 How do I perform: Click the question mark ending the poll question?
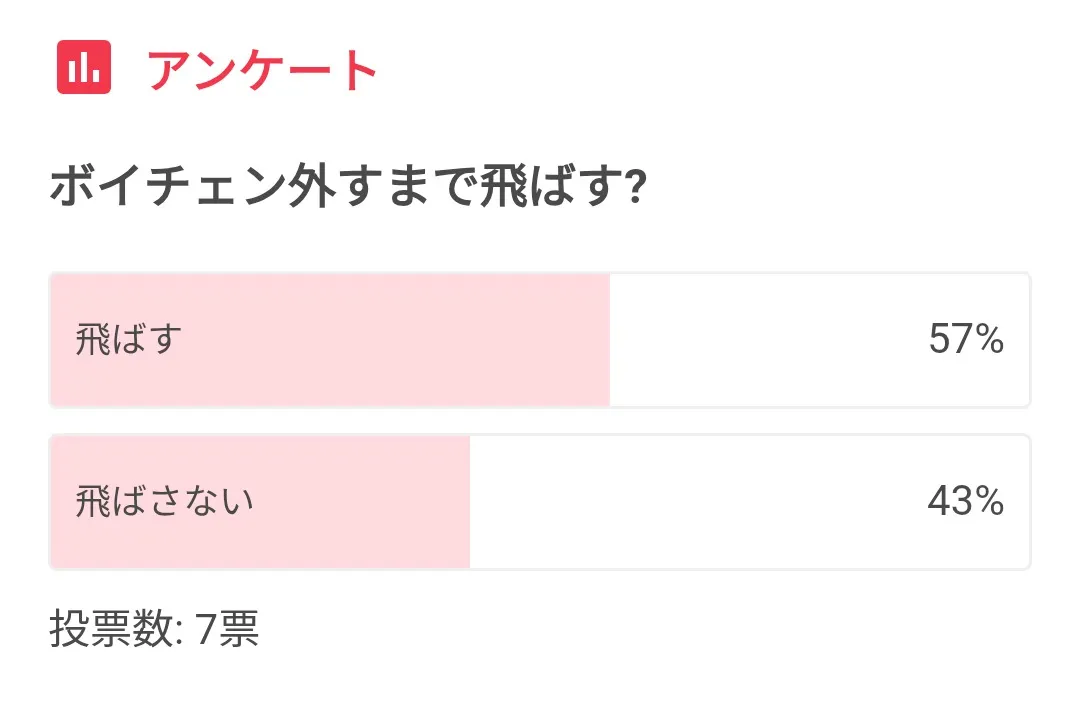coord(631,187)
